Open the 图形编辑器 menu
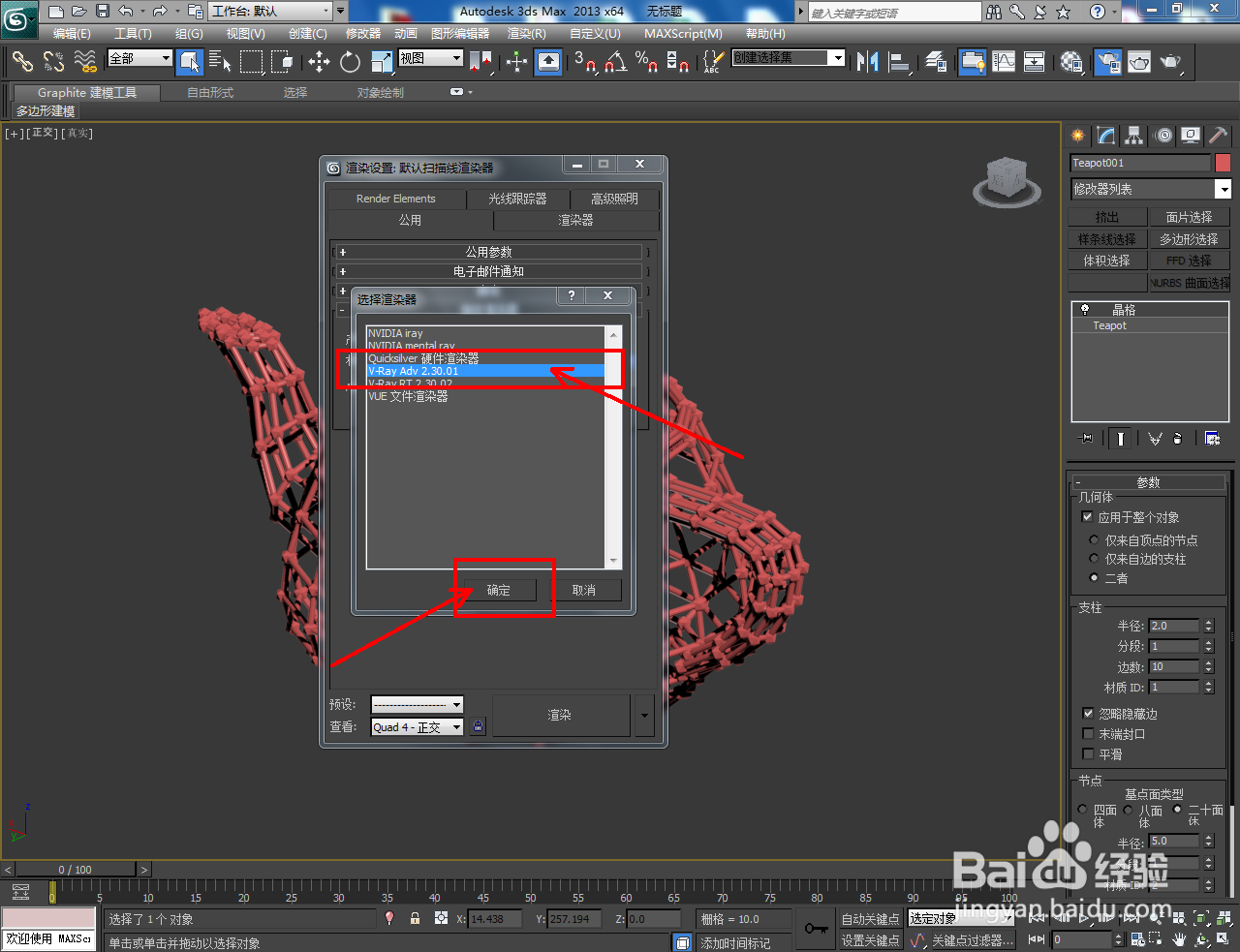1240x952 pixels. (x=460, y=34)
